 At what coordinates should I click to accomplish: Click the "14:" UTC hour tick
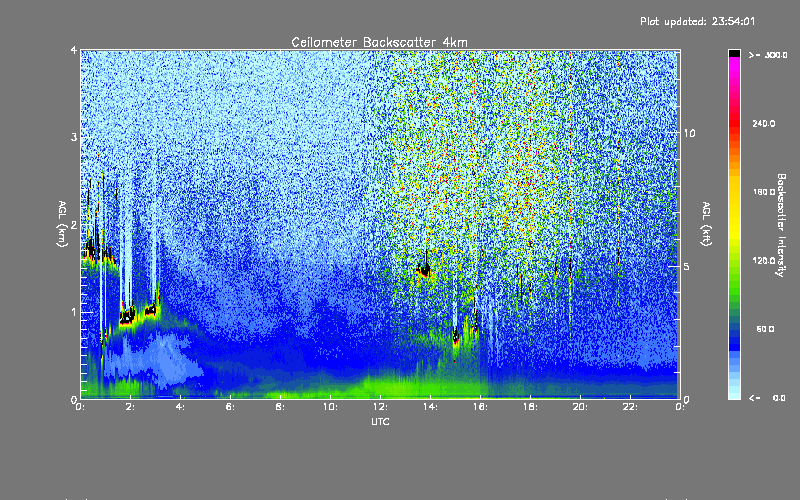(430, 407)
